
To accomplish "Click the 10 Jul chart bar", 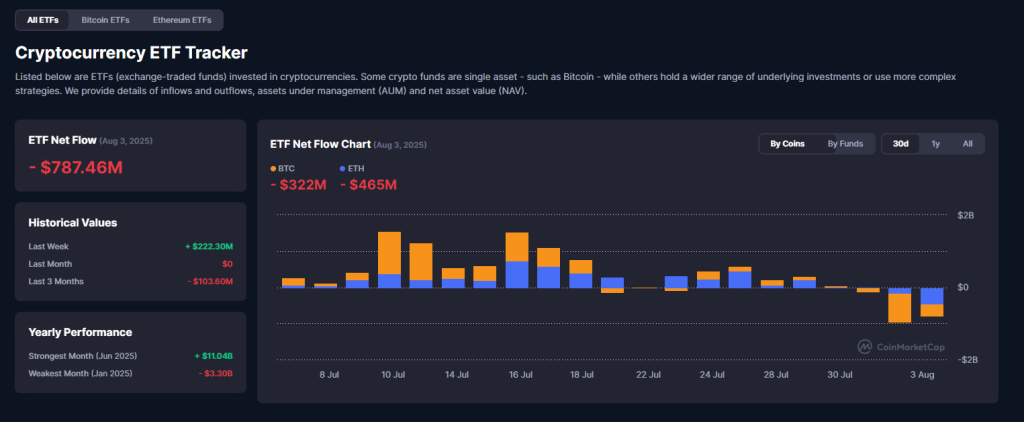I will 390,260.
